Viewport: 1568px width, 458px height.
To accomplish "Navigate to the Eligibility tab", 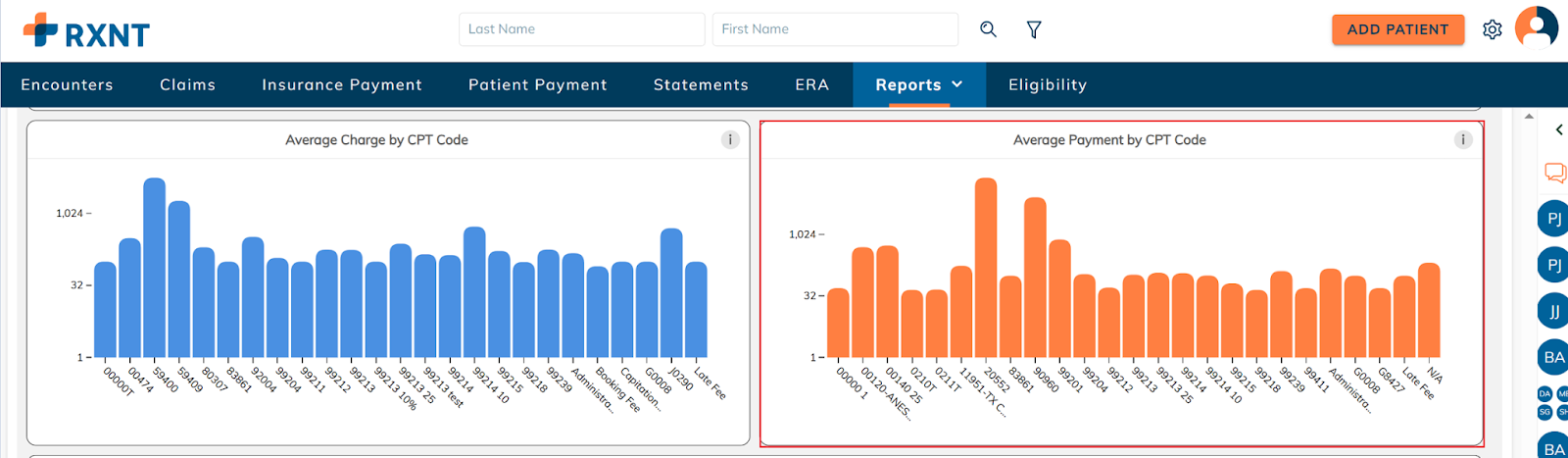I will coord(1048,85).
